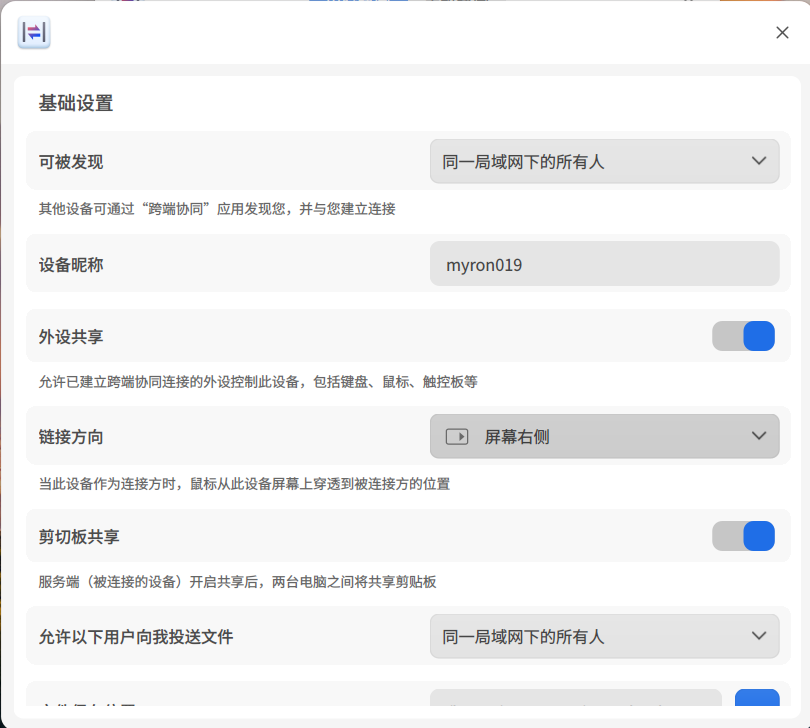
Task: Click the description starting with 服务端（被连接的设备）
Action: click(238, 582)
